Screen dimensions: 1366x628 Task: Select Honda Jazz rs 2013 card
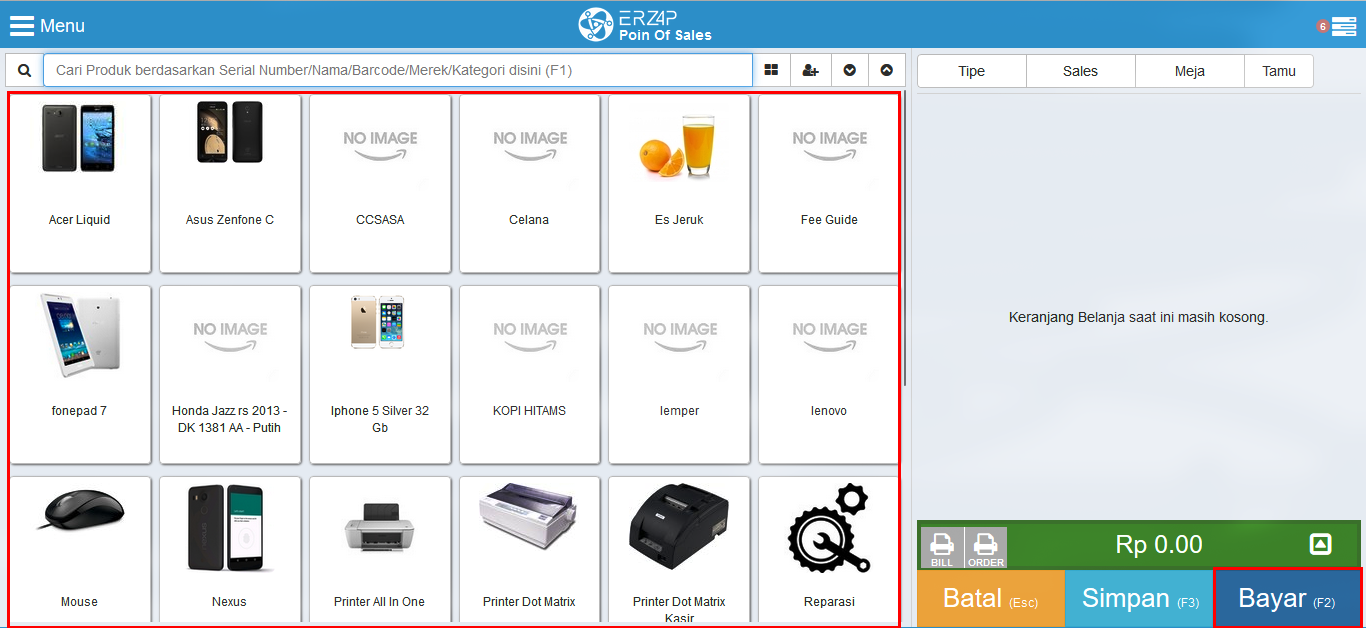pos(230,375)
